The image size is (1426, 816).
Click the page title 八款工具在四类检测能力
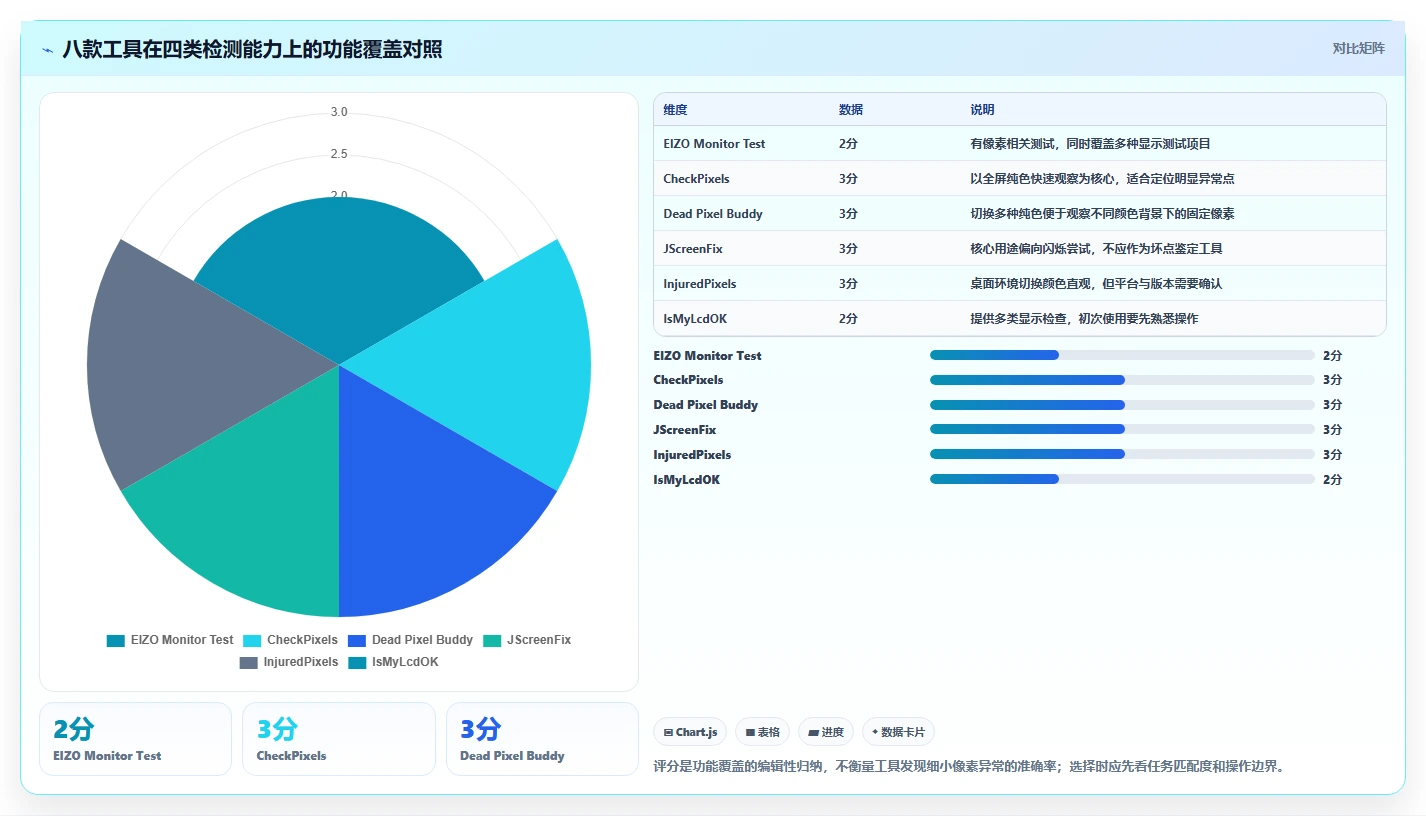(252, 49)
